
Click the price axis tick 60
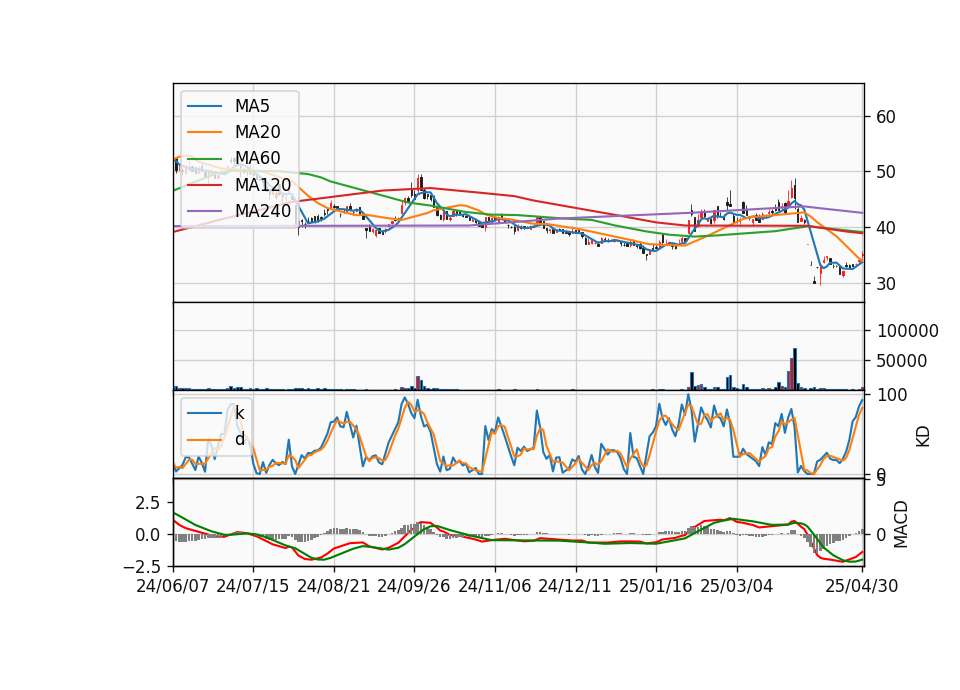[886, 117]
